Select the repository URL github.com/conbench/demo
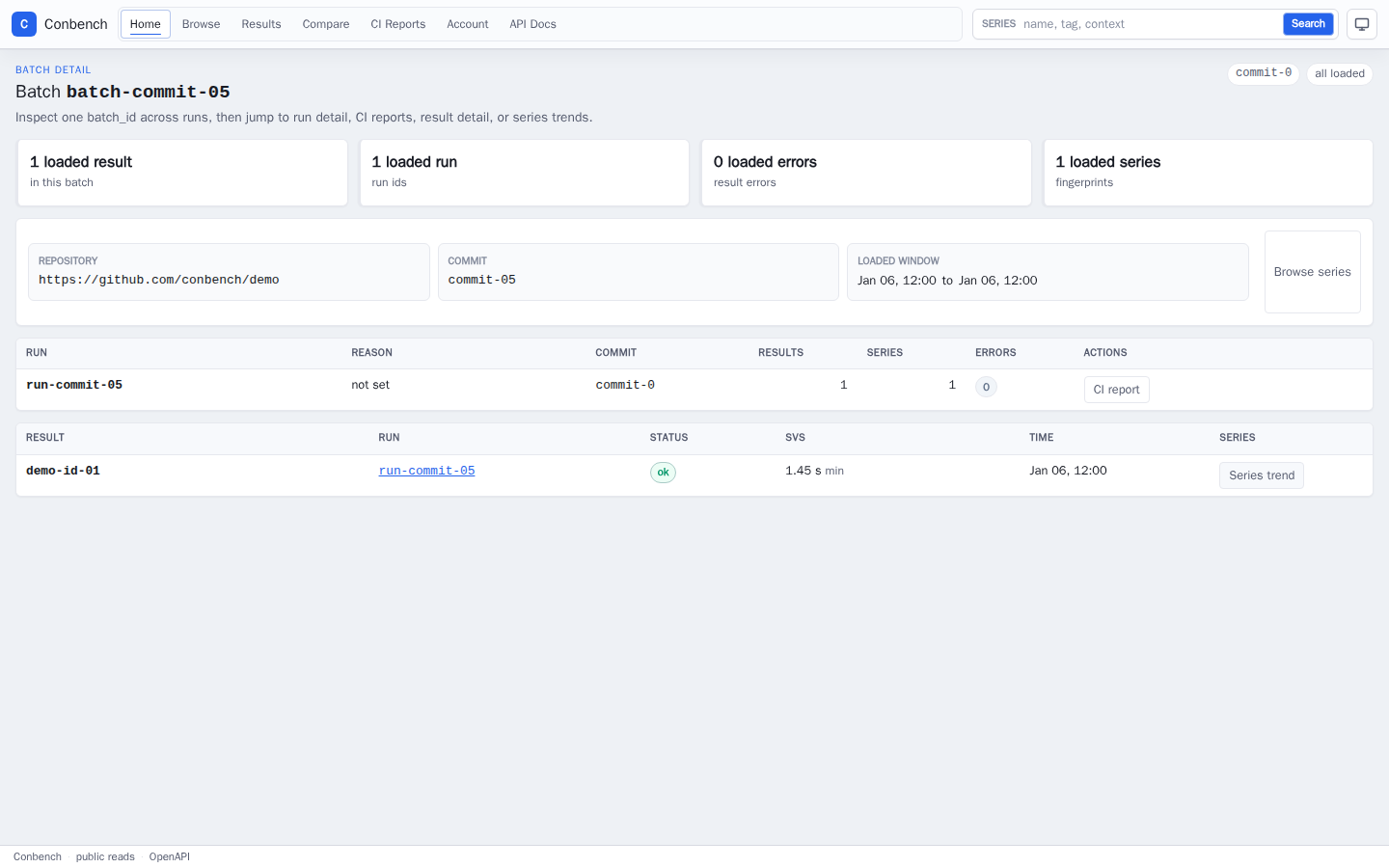The width and height of the screenshot is (1389, 868). (159, 280)
